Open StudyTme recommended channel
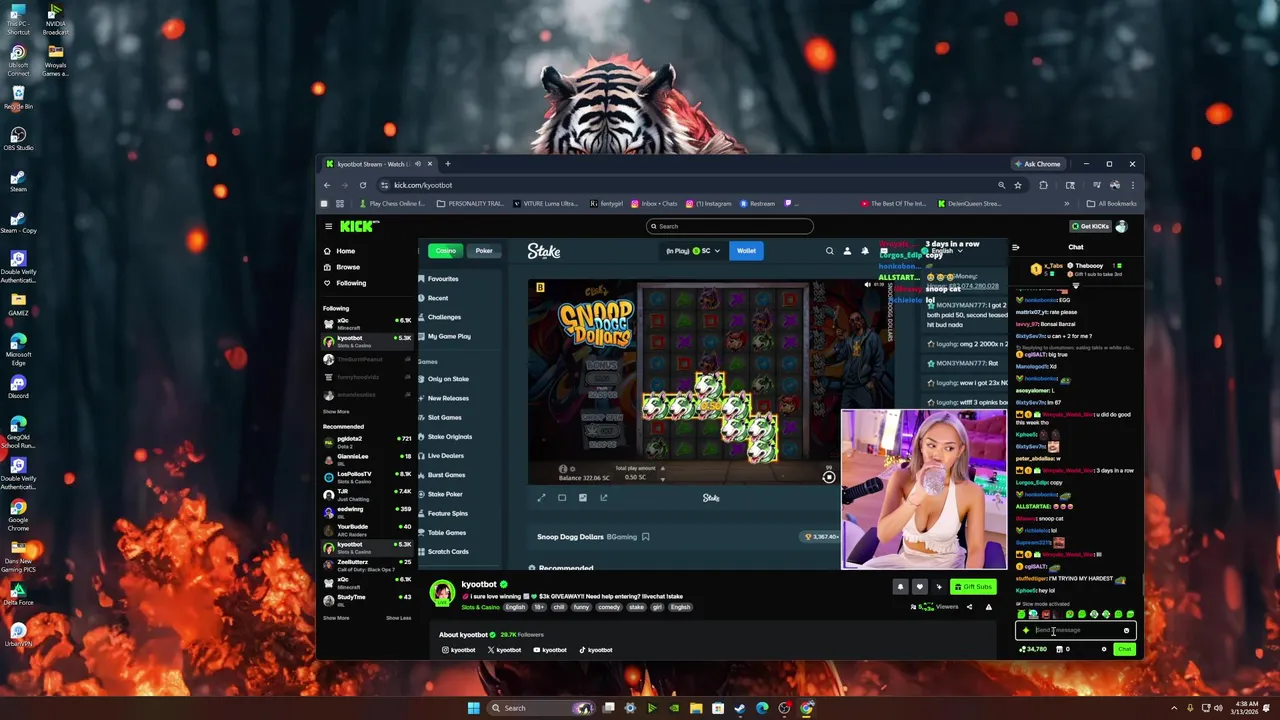Screen dimensions: 1280x720 click(x=367, y=599)
